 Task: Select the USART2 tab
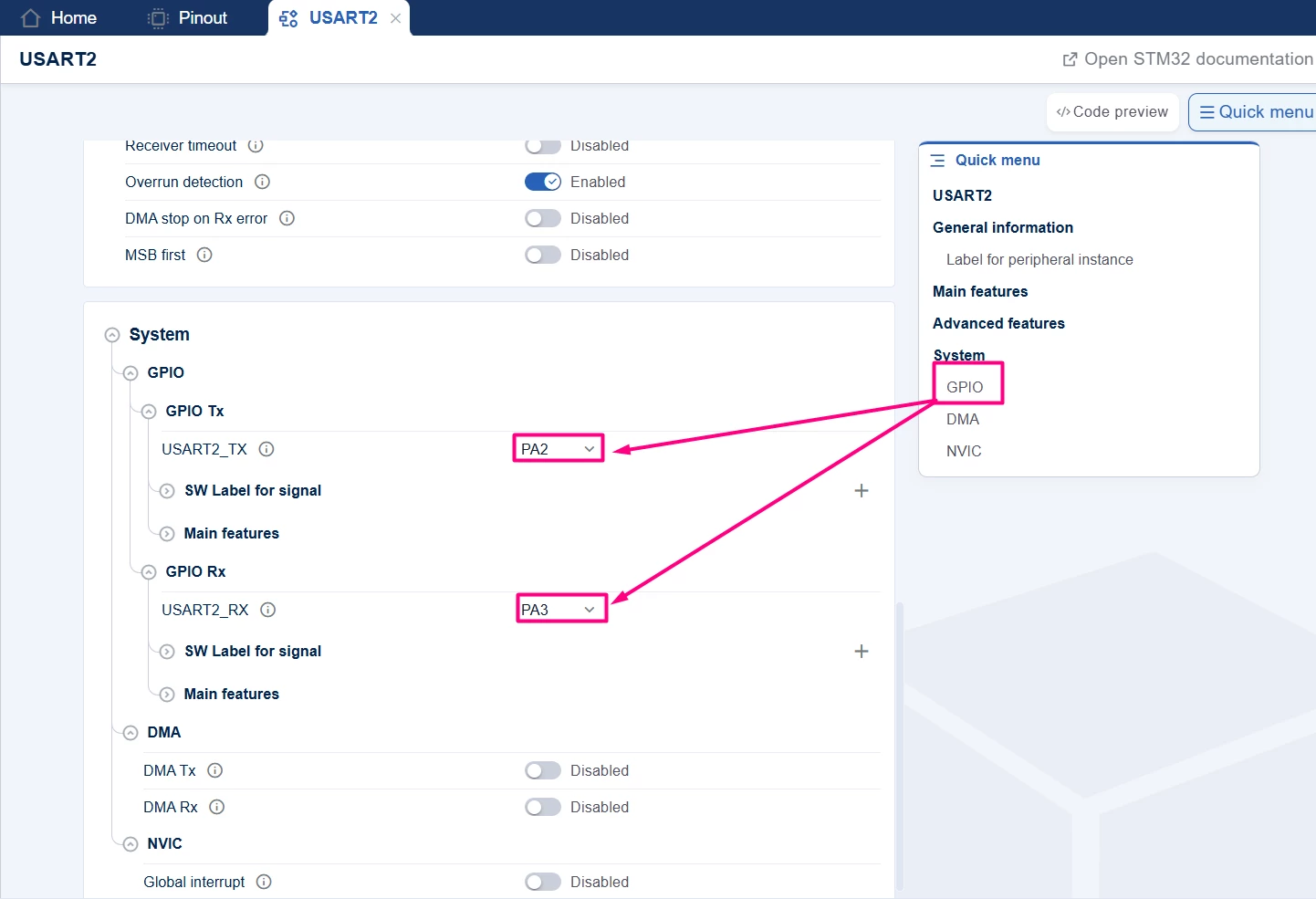point(339,18)
